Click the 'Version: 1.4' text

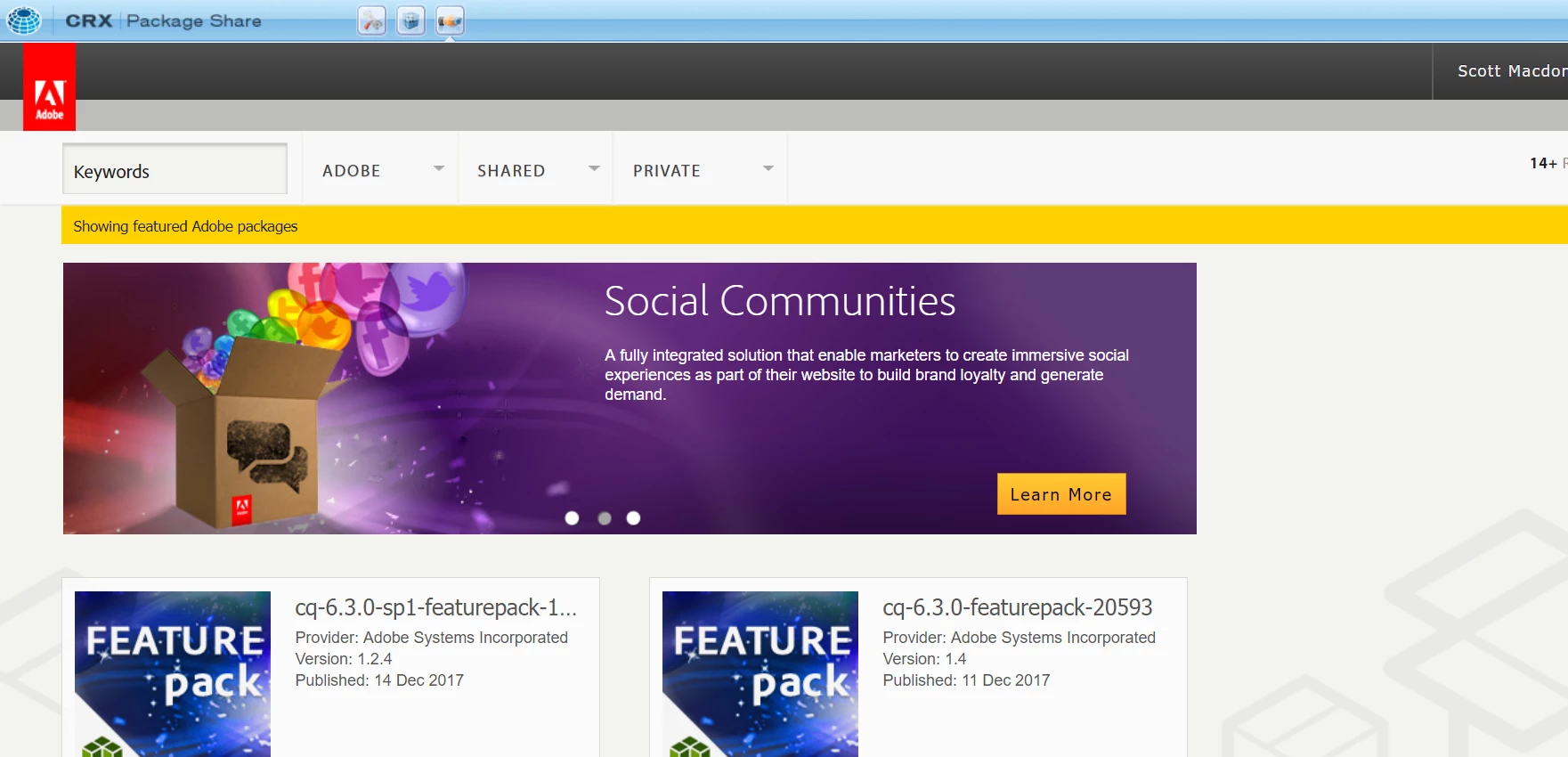924,659
